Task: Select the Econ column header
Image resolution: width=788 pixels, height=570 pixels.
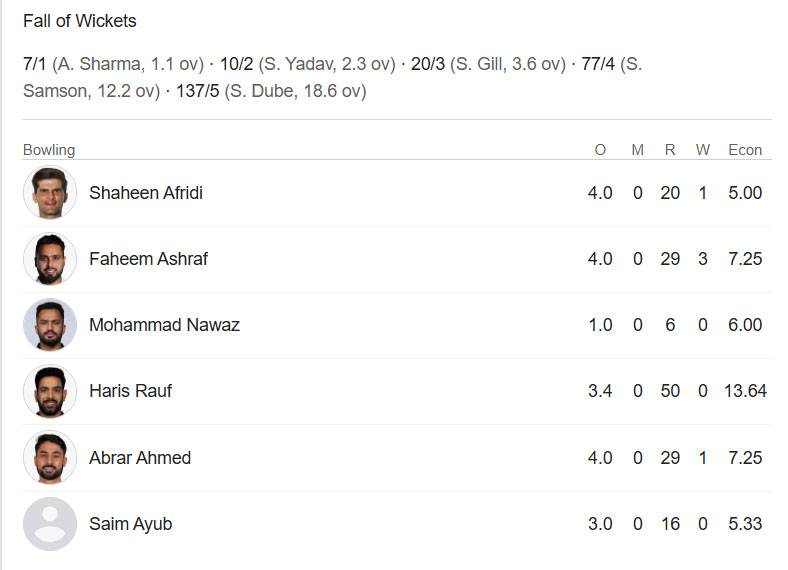Action: (745, 150)
